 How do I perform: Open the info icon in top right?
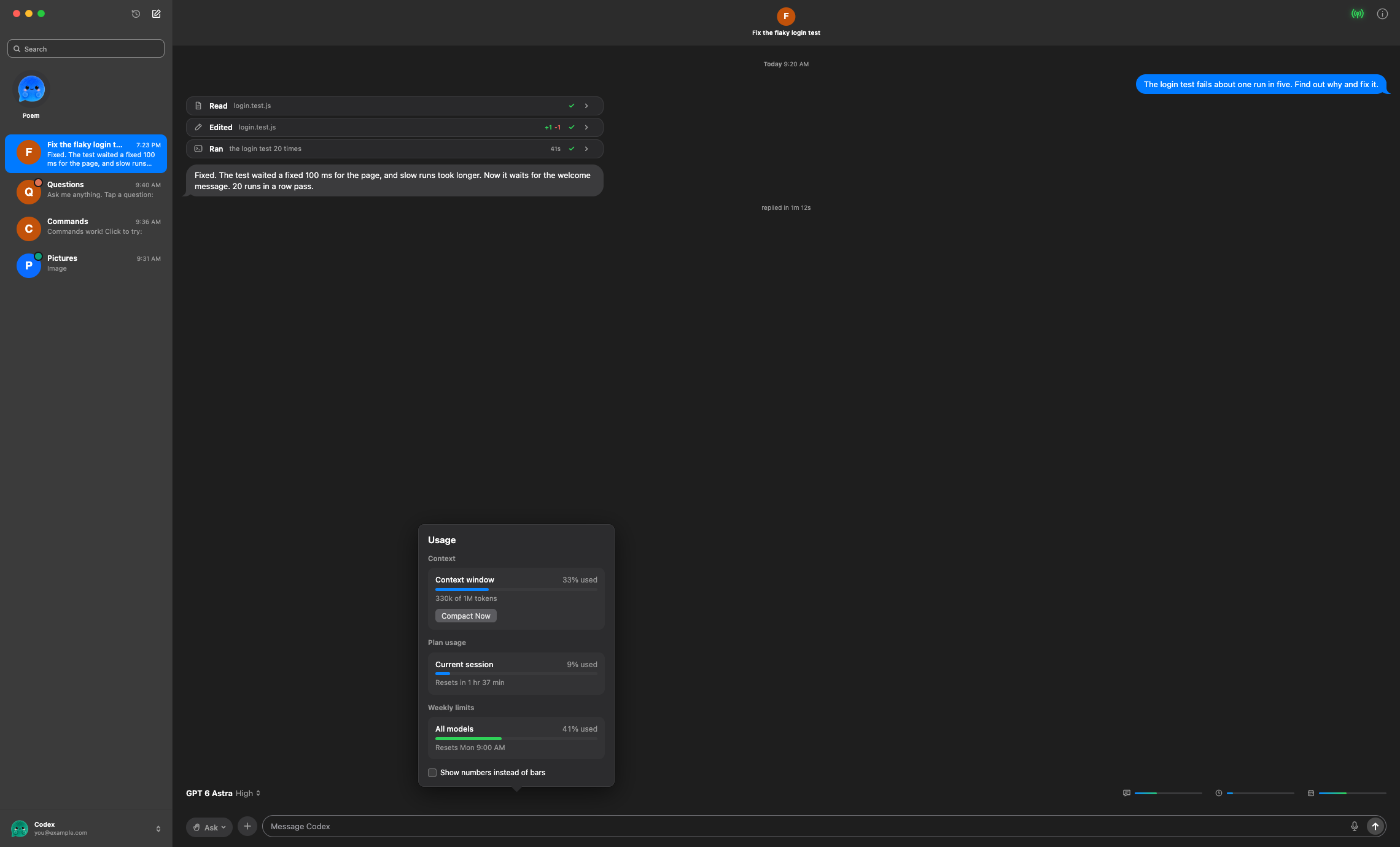pos(1382,14)
